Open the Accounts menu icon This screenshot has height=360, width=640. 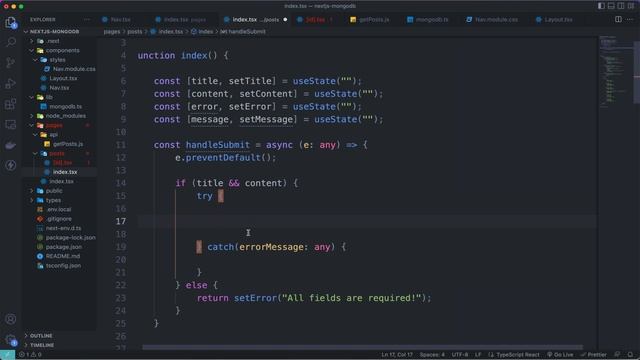click(11, 319)
